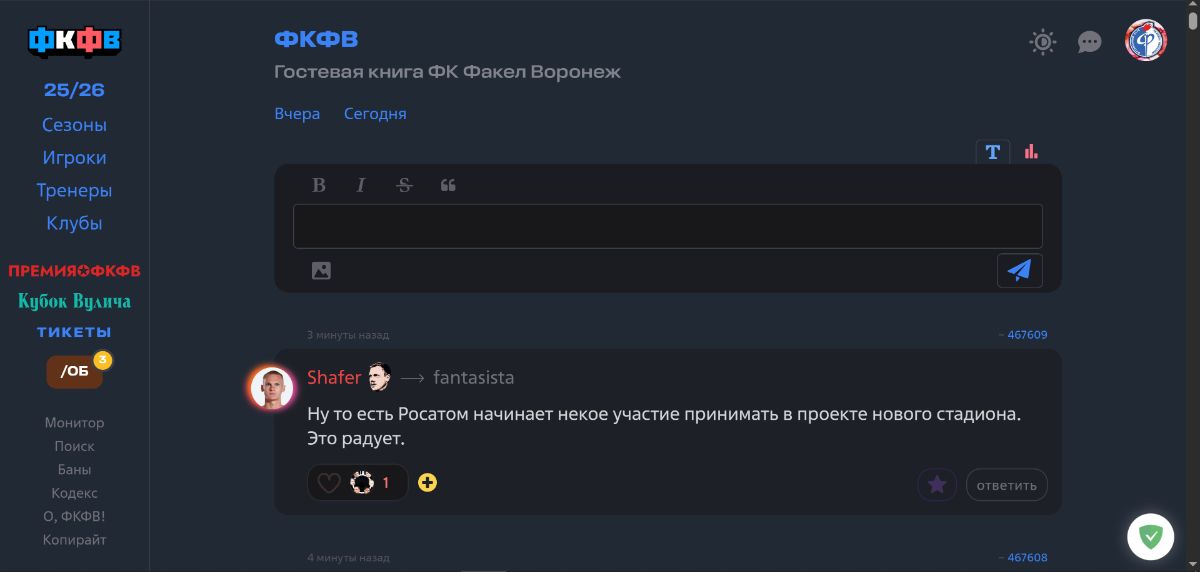Open the /ОБ notifications badge button
Viewport: 1200px width, 572px height.
(x=75, y=371)
